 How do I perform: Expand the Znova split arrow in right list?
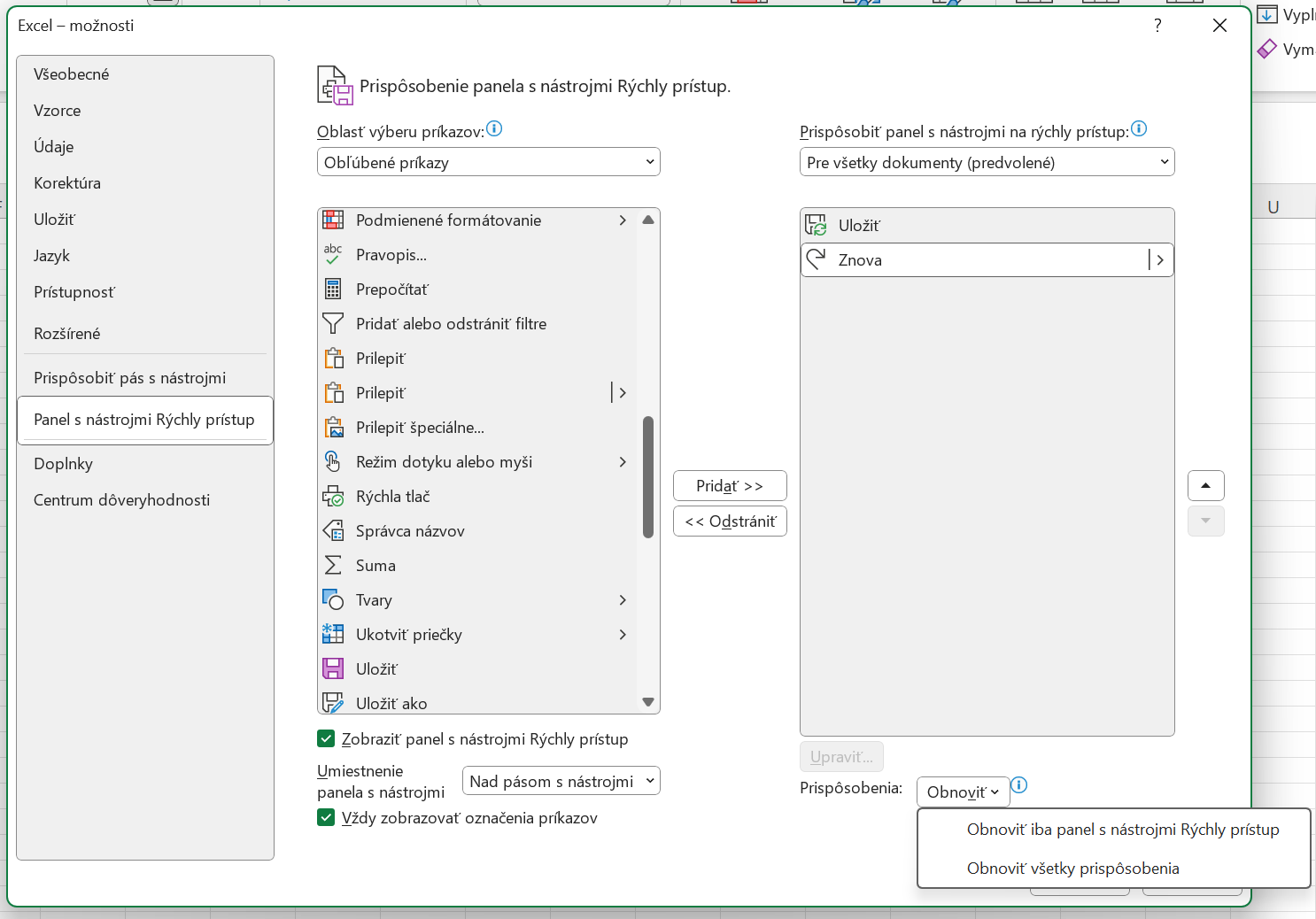tap(1160, 259)
